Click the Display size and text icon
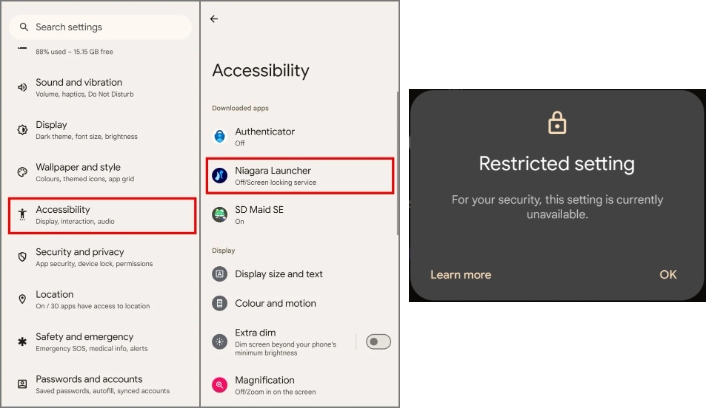 [219, 274]
